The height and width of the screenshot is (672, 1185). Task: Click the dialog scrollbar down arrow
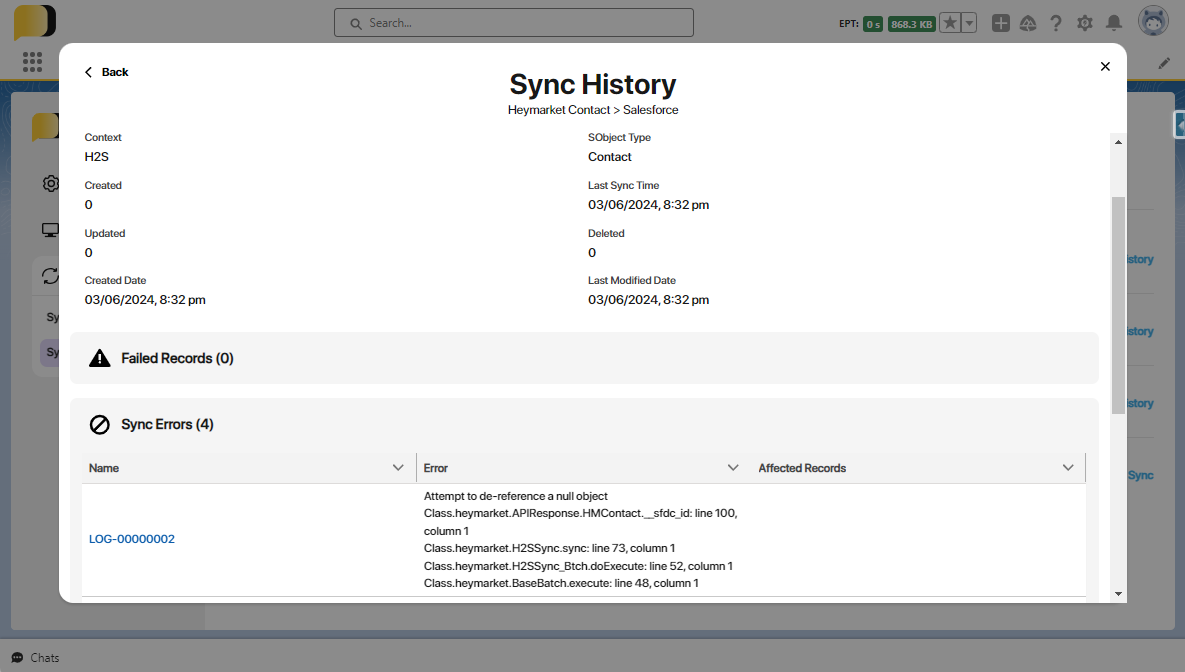coord(1118,594)
